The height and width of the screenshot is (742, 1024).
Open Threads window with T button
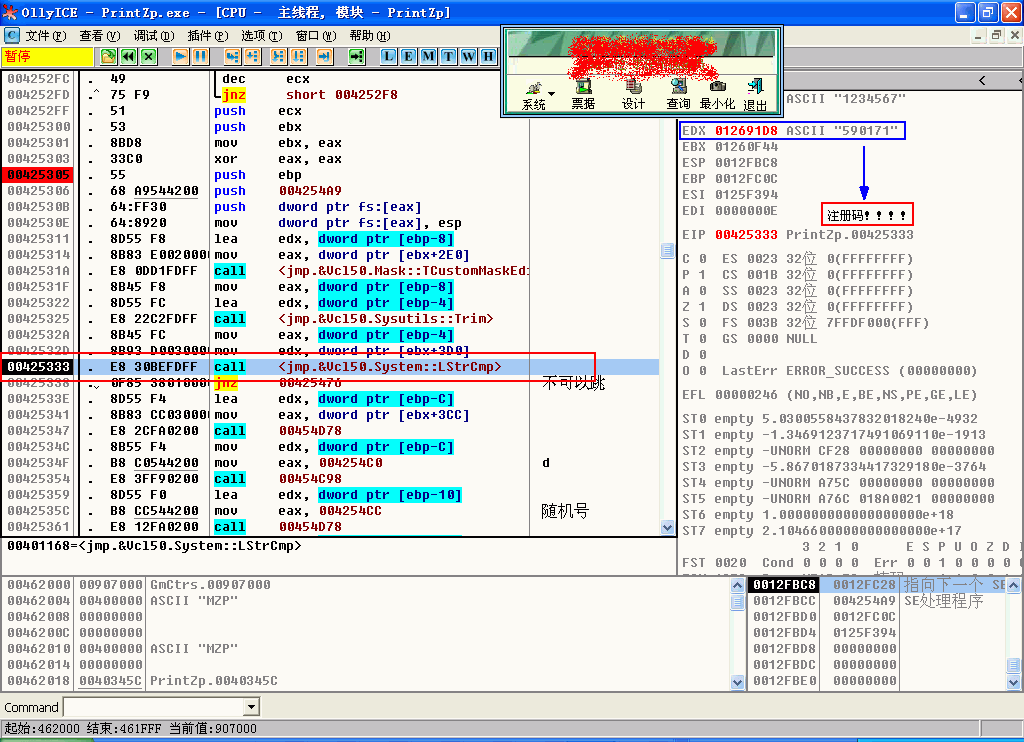pos(448,57)
